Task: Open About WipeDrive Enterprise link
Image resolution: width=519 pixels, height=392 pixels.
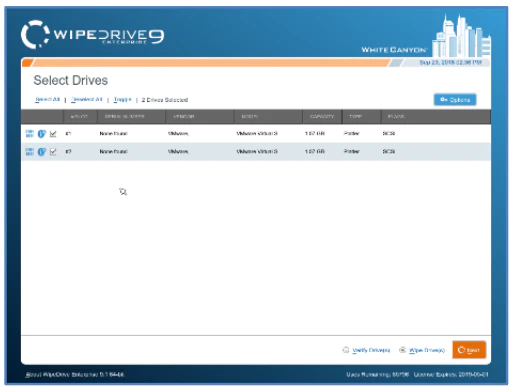Action: 75,375
